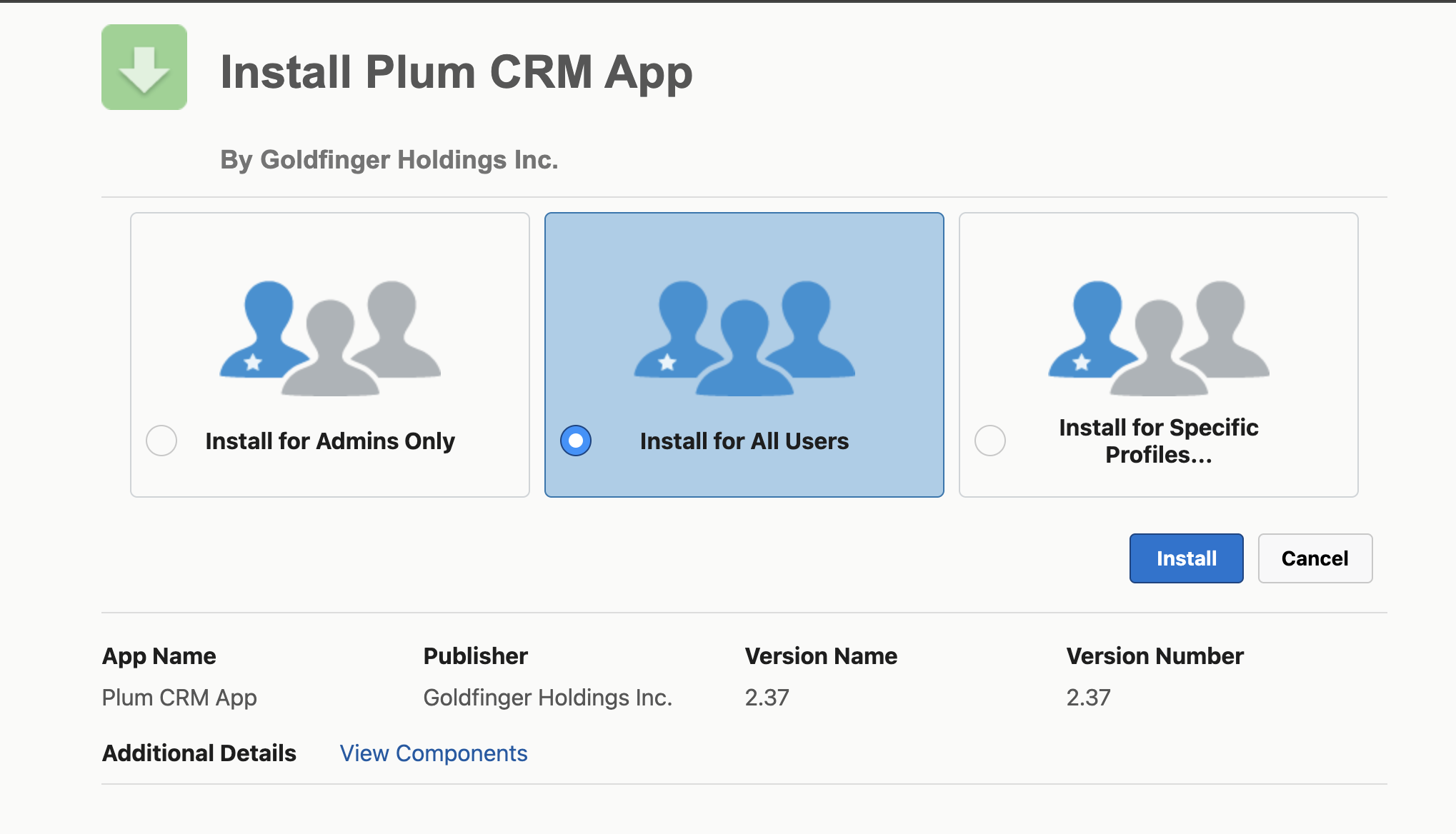1456x834 pixels.
Task: Click the Additional Details label
Action: pos(199,753)
